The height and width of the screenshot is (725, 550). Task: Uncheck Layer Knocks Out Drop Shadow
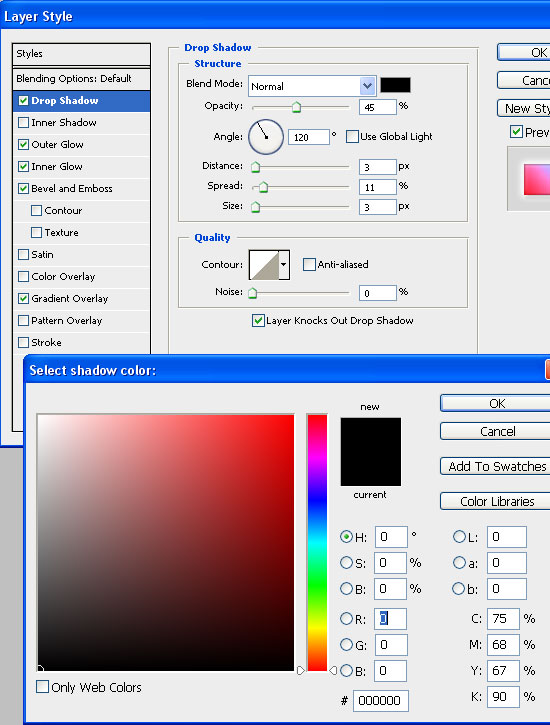tap(258, 320)
